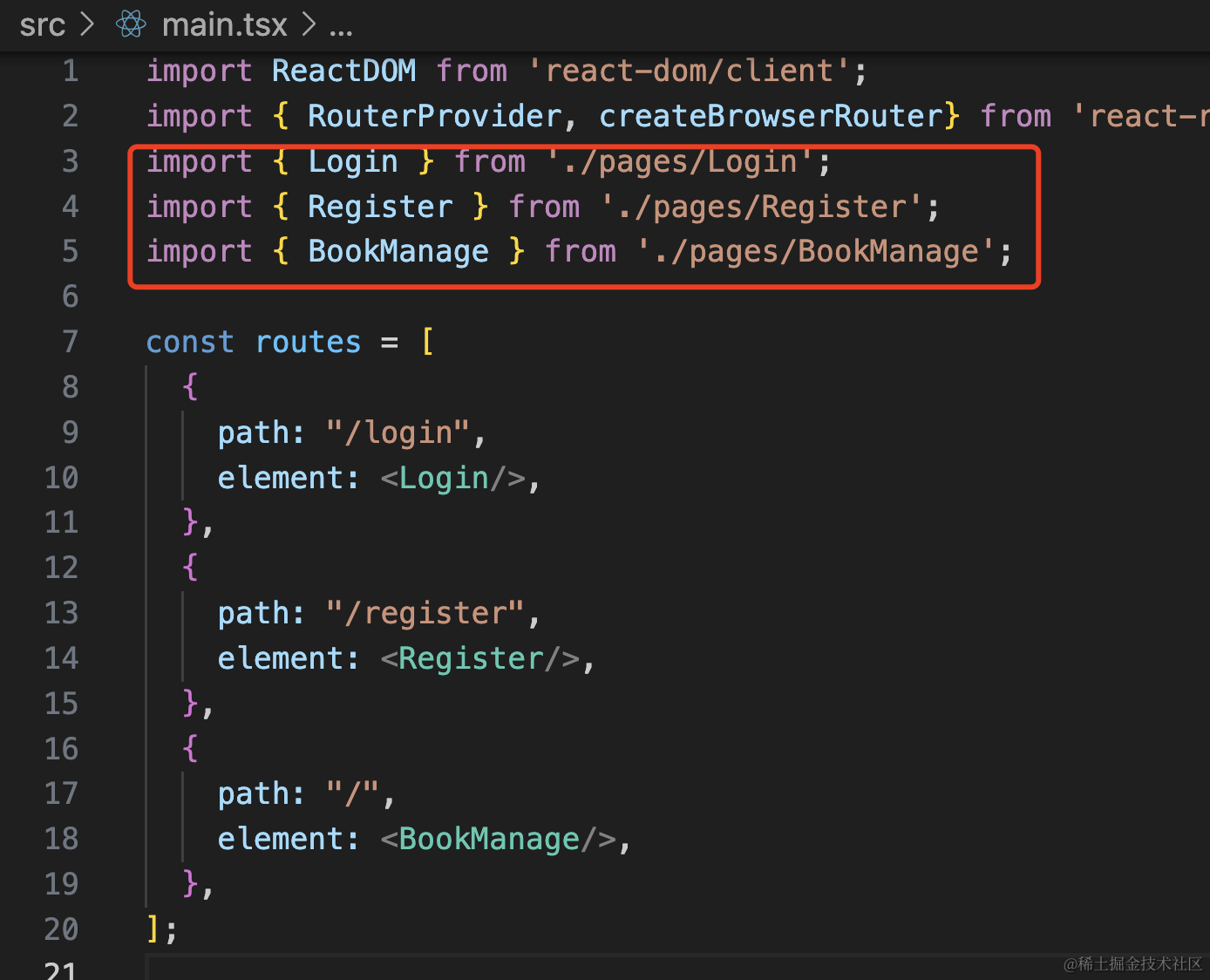
Task: Click the React file icon in breadcrumb
Action: coord(131,24)
